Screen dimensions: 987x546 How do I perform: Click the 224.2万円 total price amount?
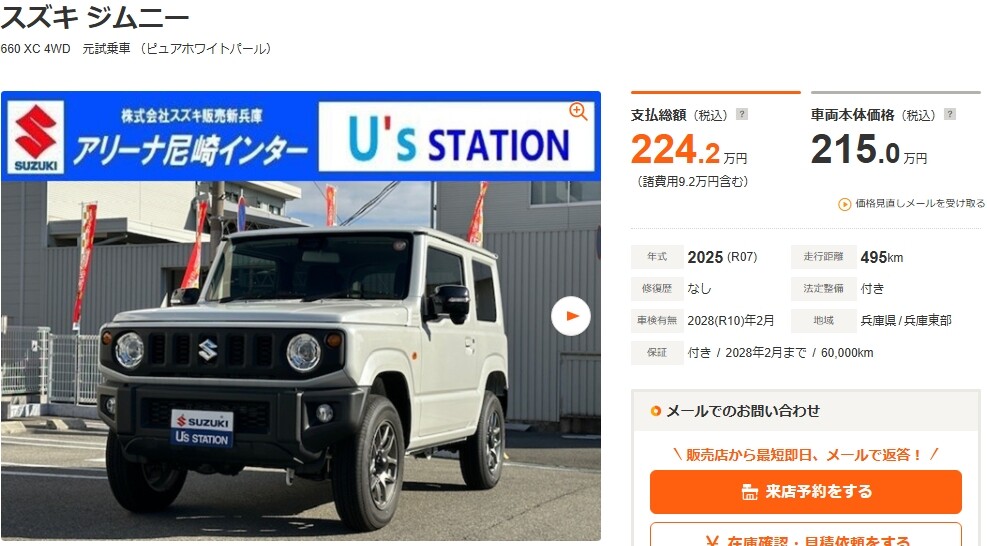[x=689, y=150]
